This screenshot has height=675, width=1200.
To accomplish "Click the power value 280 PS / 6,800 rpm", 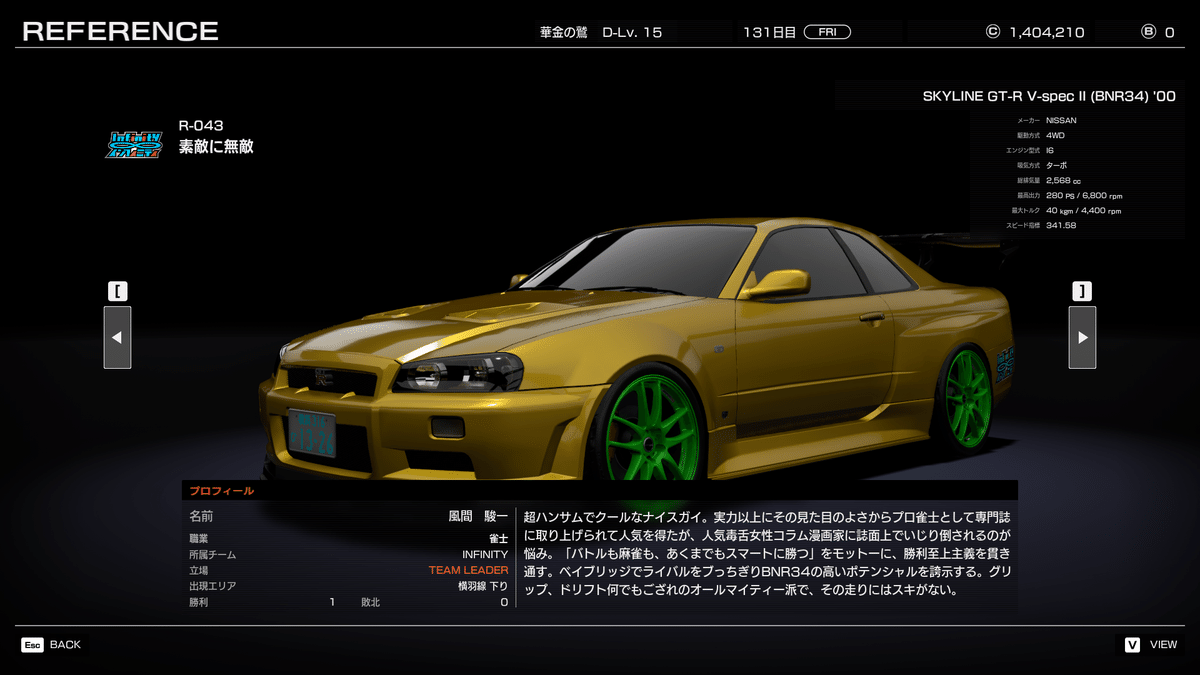I will (x=1083, y=195).
